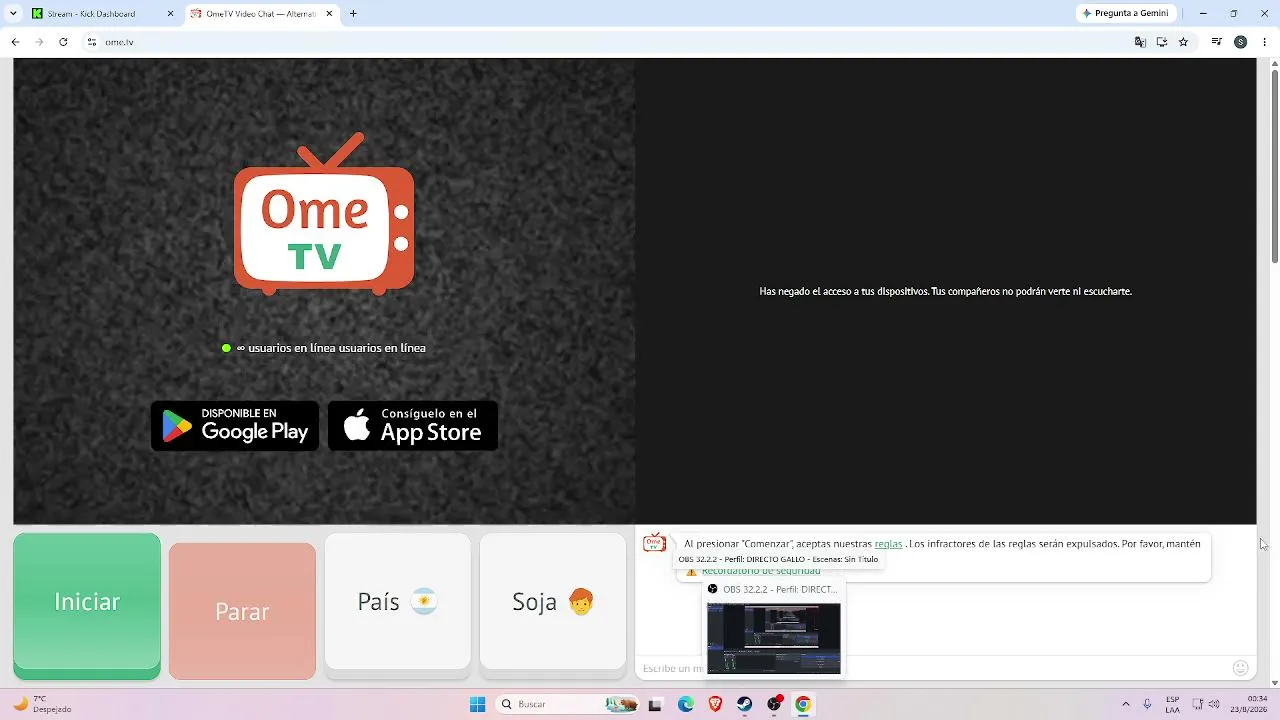The width and height of the screenshot is (1280, 720).
Task: Translate this page with Google Translate icon
Action: tap(1140, 42)
